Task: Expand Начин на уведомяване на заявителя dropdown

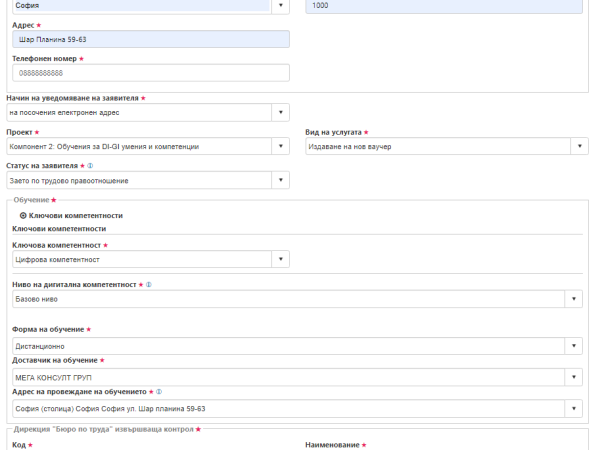Action: [280, 112]
